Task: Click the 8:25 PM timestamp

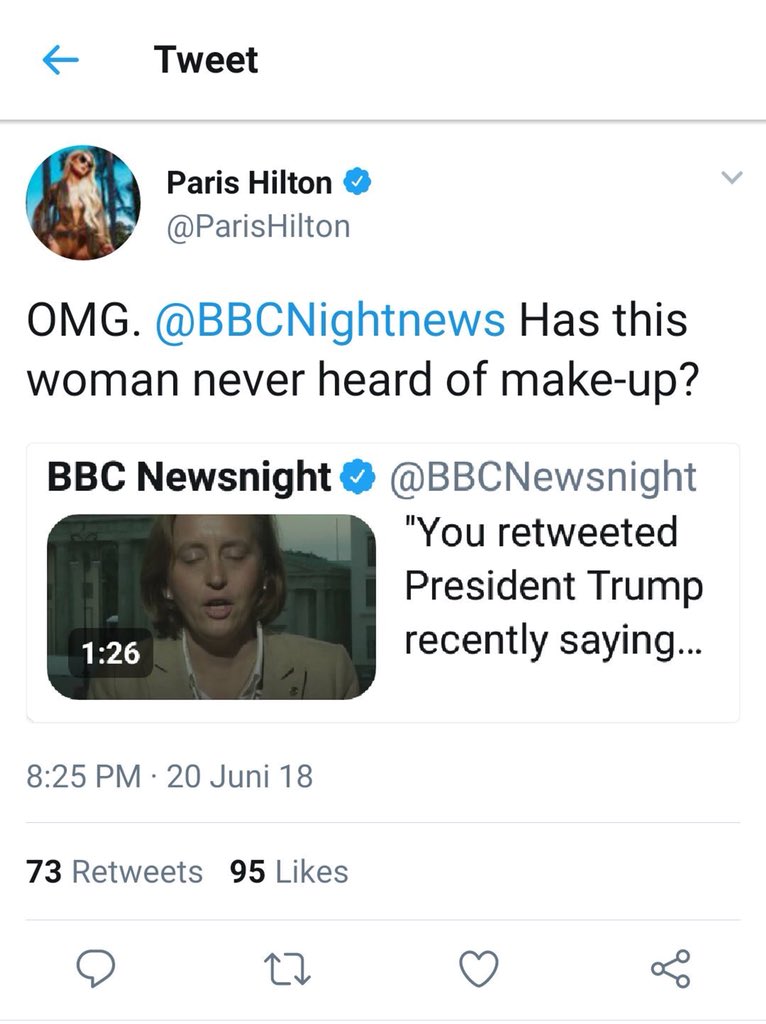Action: pos(83,777)
